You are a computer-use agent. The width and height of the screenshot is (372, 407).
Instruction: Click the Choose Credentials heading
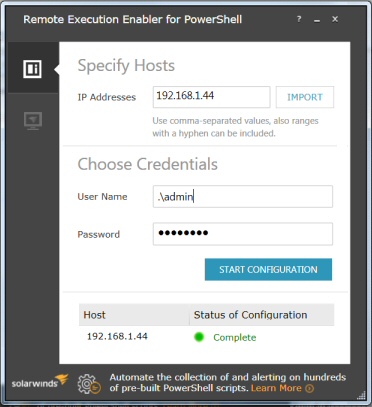coord(147,164)
